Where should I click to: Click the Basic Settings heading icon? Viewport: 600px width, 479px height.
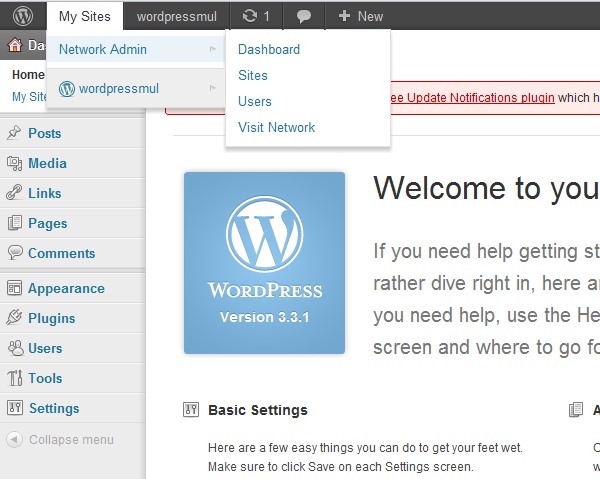(x=191, y=410)
